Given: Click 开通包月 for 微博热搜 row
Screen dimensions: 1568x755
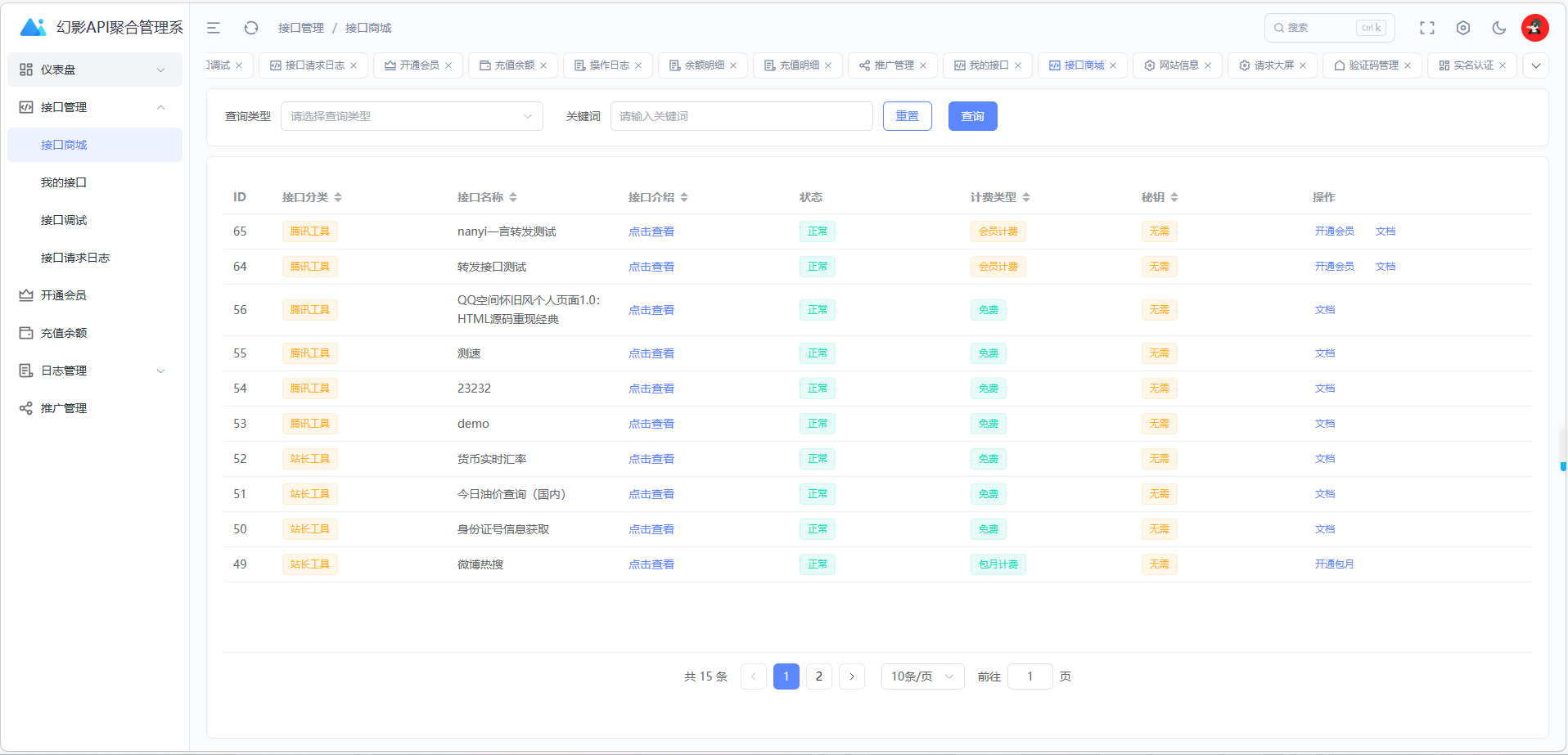Looking at the screenshot, I should (1335, 564).
